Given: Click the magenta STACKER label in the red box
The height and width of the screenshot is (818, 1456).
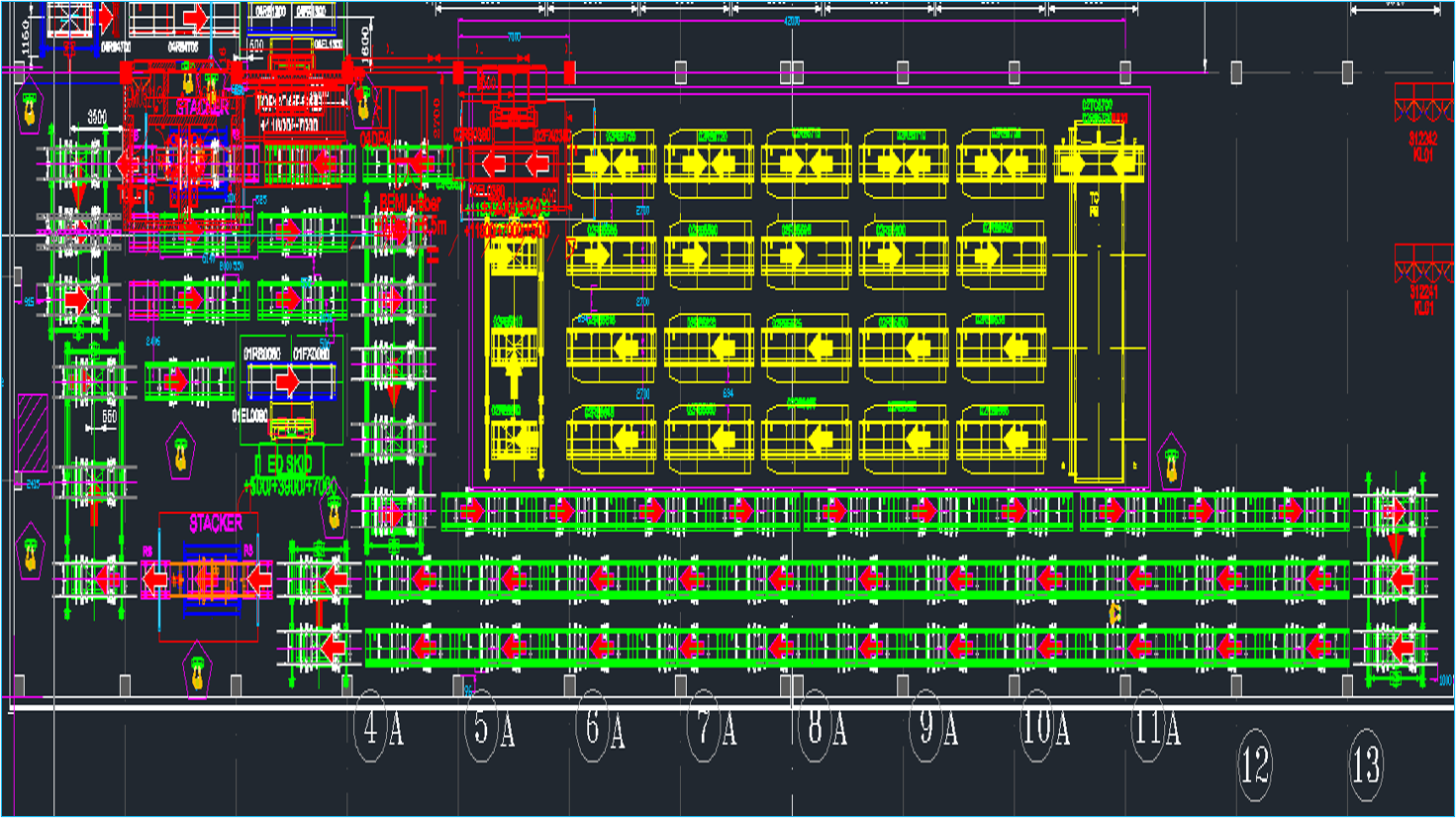Looking at the screenshot, I should click(215, 524).
